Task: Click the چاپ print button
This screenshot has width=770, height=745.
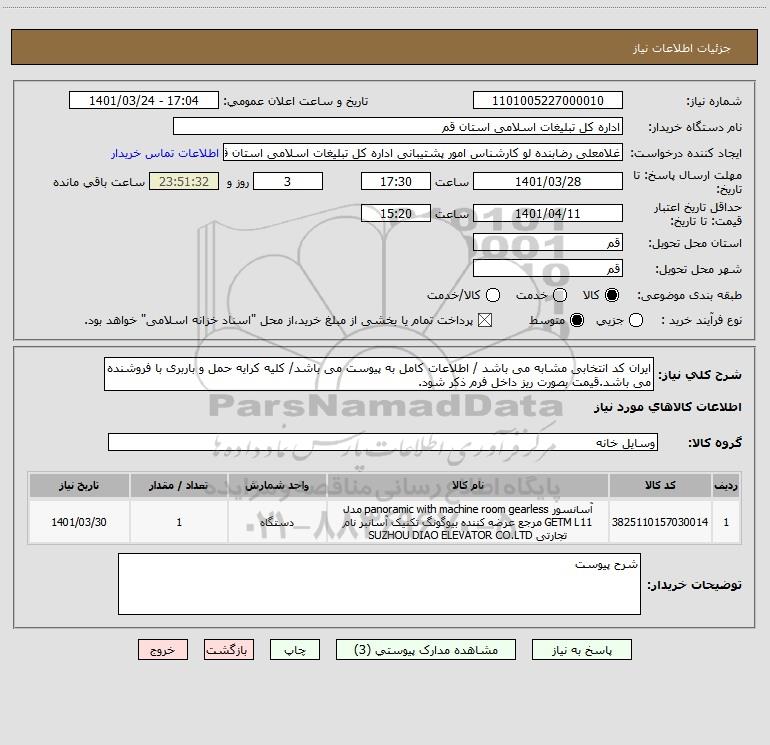Action: coord(295,650)
